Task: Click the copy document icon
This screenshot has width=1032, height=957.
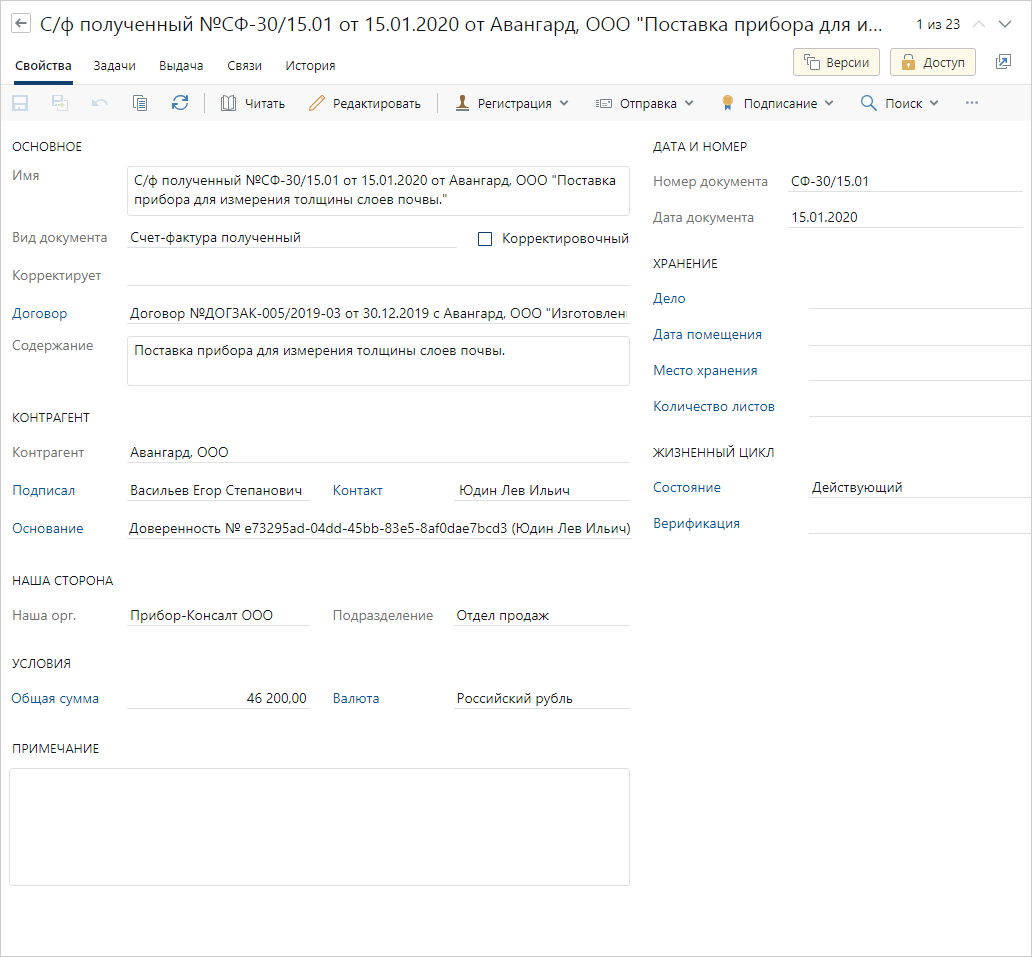Action: [x=140, y=103]
